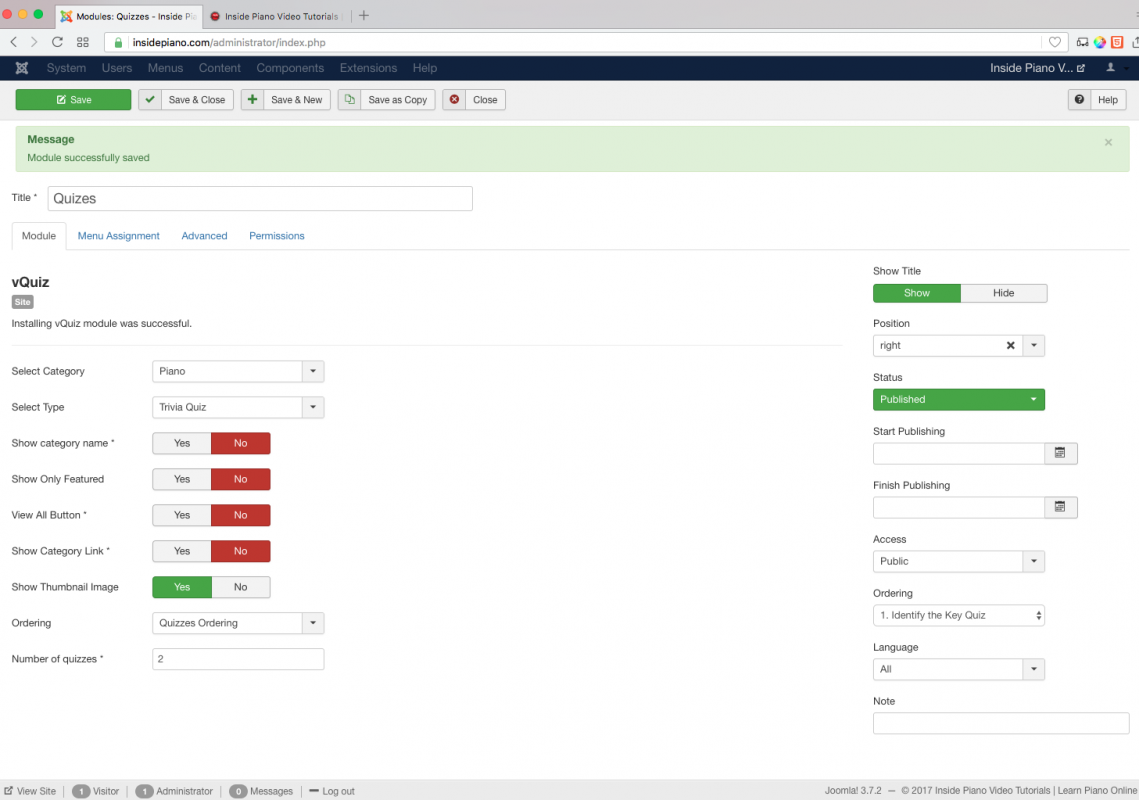The image size is (1139, 800).
Task: Open the Finish Publishing calendar picker
Action: click(1060, 507)
